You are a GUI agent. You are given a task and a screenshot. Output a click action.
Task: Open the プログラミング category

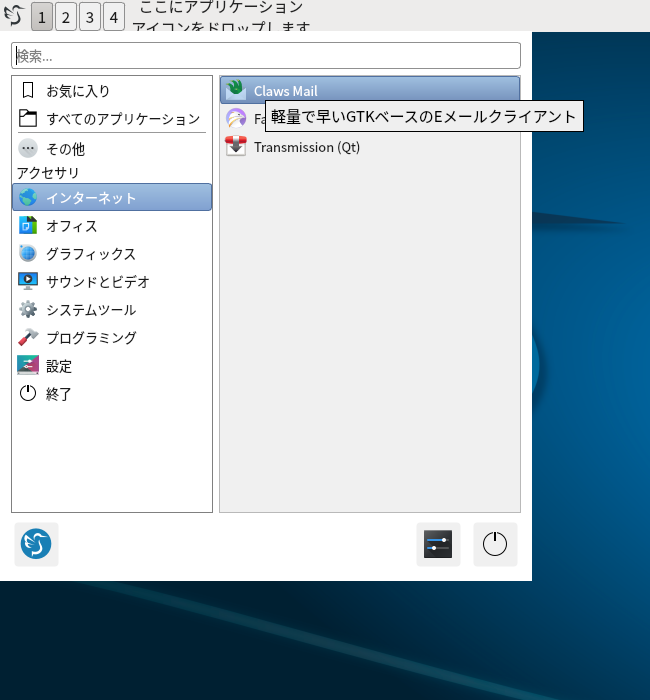[x=112, y=338]
